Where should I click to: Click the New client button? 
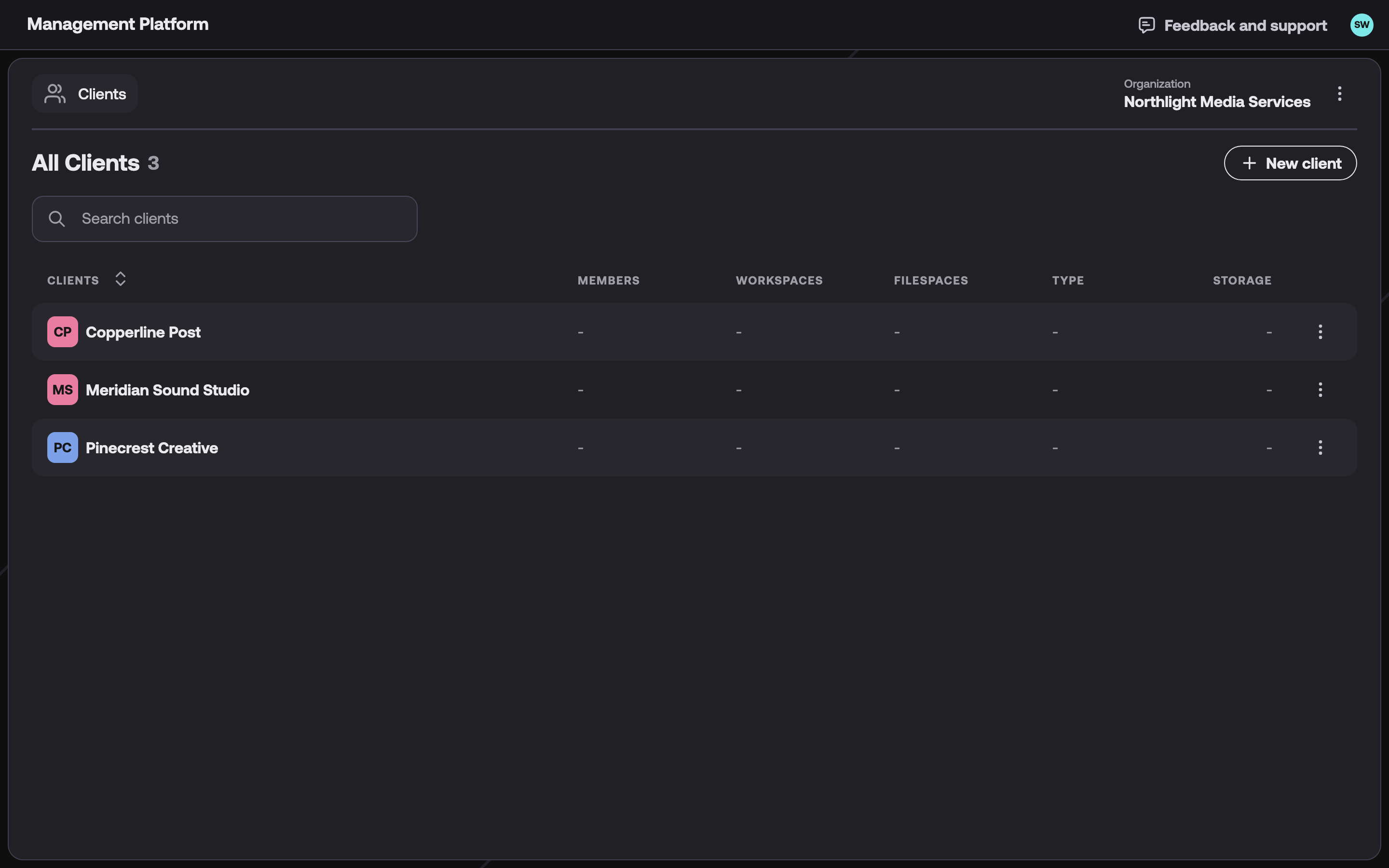click(x=1290, y=163)
